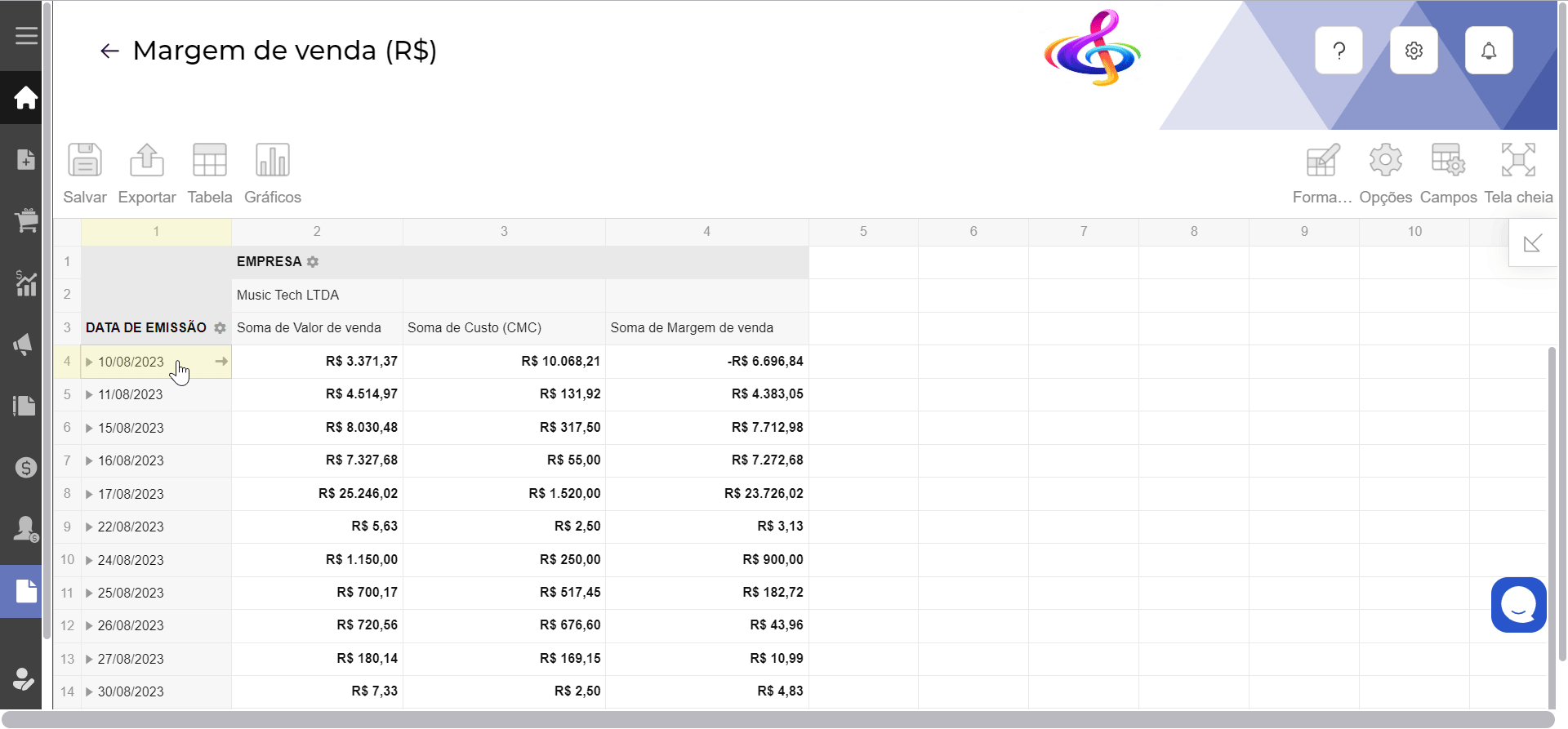Open the Opções gear in toolbar

pyautogui.click(x=1385, y=161)
